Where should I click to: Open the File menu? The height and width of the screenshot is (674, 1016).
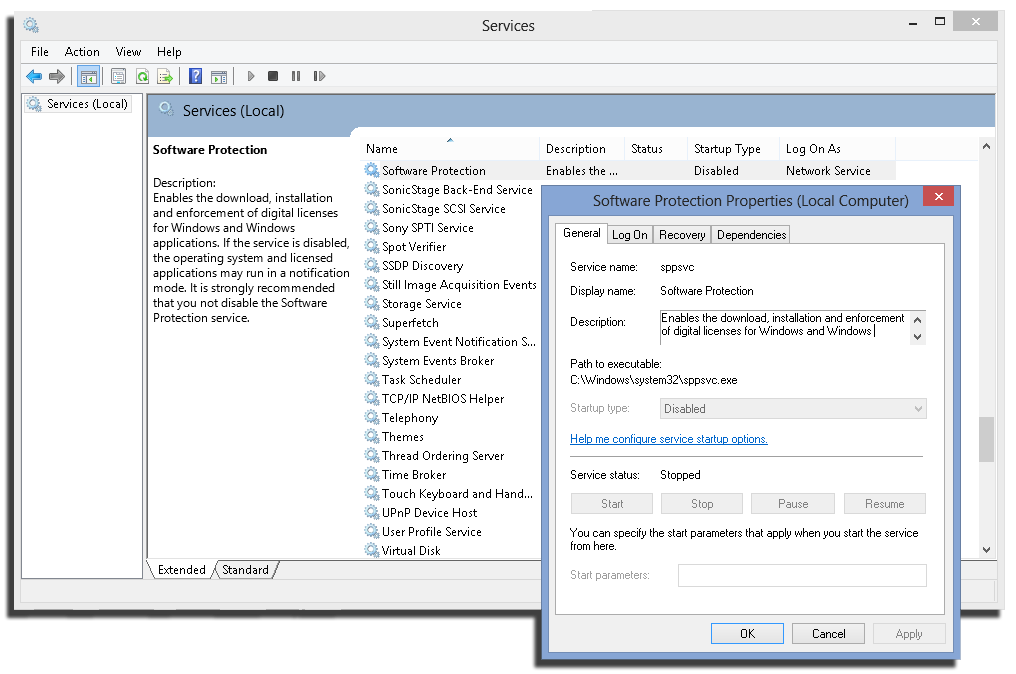40,52
